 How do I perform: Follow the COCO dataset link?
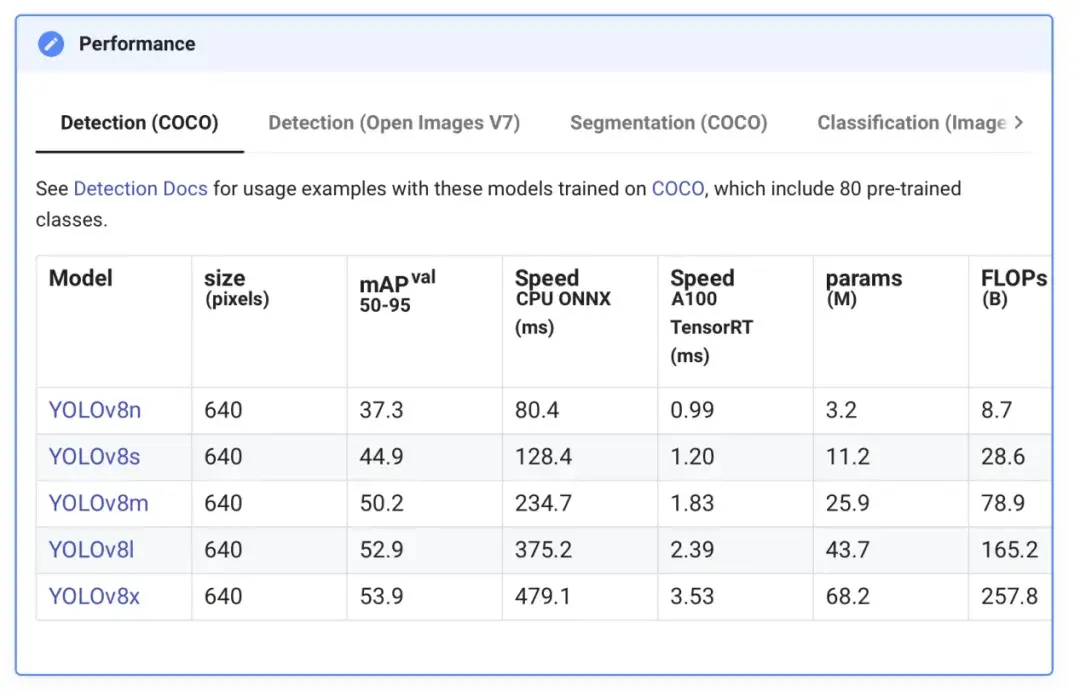click(x=677, y=188)
